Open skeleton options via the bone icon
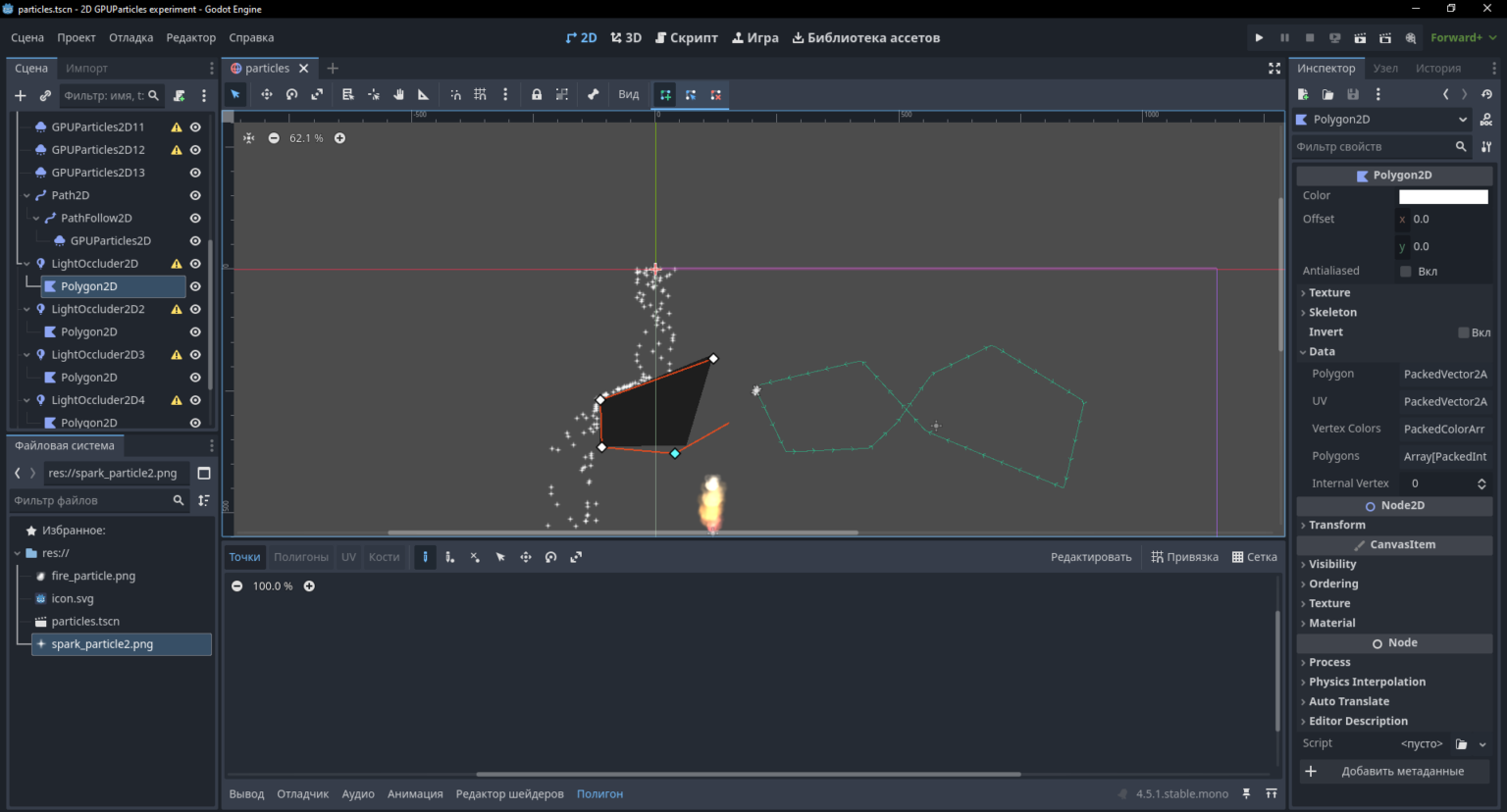The width and height of the screenshot is (1507, 812). pos(593,95)
